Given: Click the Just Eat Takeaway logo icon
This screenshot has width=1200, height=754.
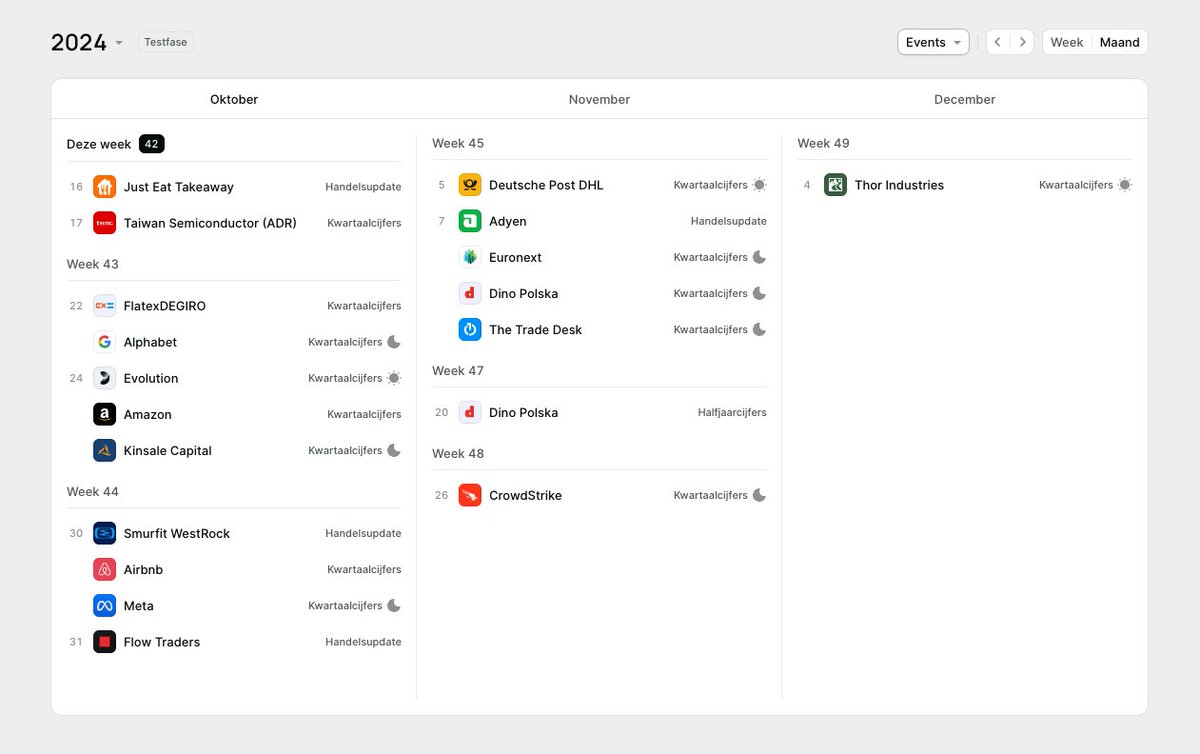Looking at the screenshot, I should [105, 187].
